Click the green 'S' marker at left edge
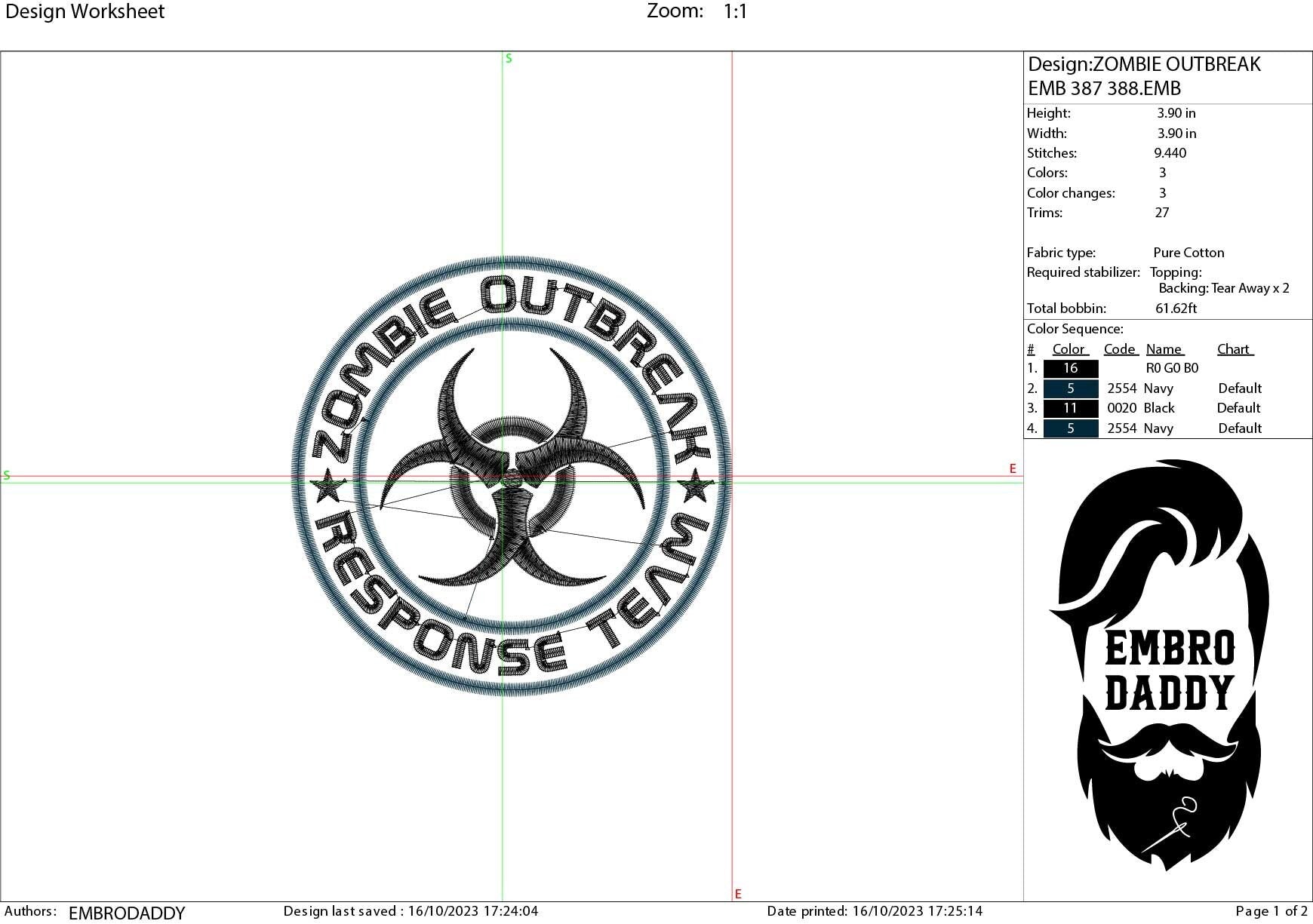 tap(7, 475)
